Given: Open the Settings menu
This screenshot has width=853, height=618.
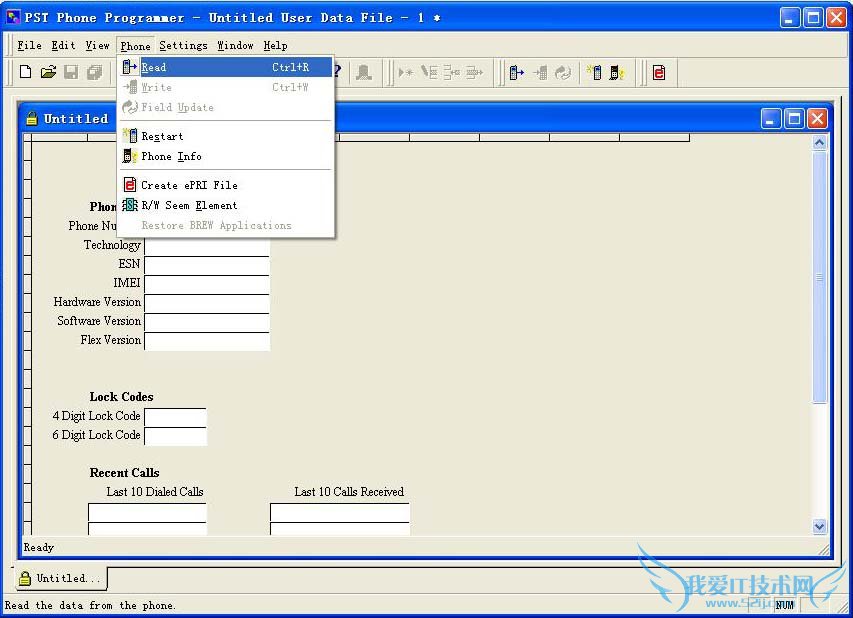Looking at the screenshot, I should point(183,46).
